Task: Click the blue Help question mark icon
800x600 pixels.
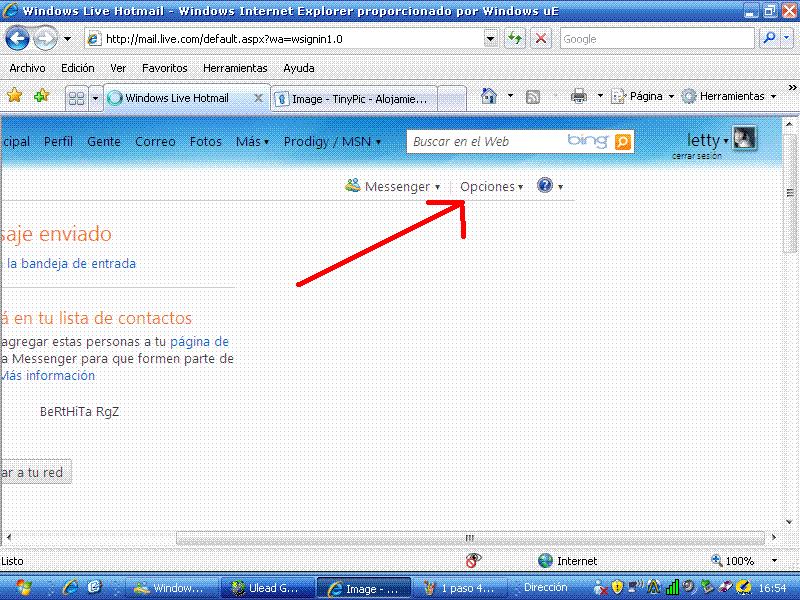Action: [x=545, y=185]
